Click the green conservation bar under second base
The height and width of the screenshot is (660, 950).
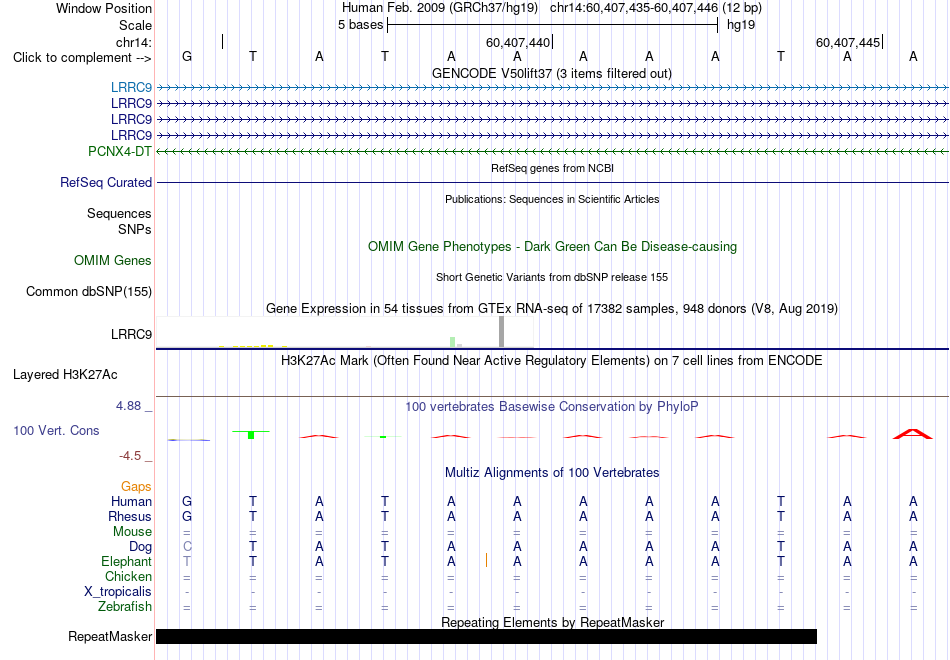pos(251,434)
